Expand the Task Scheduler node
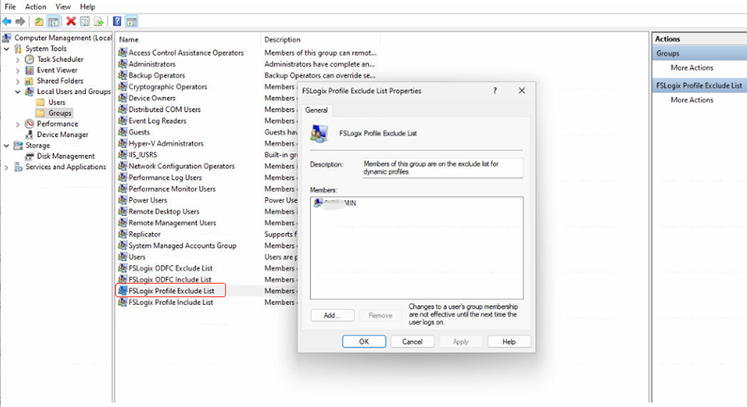747x407 pixels. tap(18, 60)
